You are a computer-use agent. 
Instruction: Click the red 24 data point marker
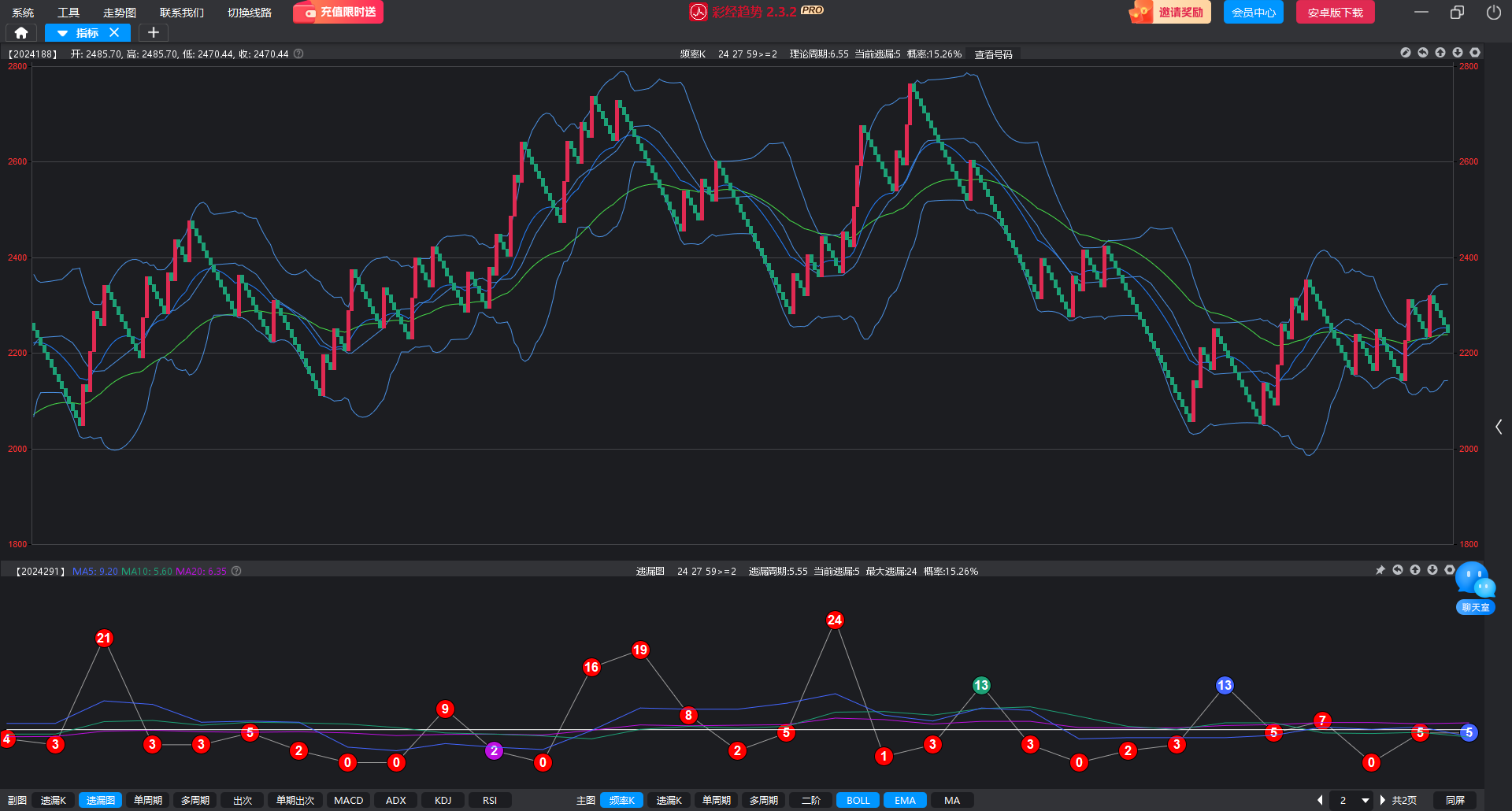pyautogui.click(x=835, y=620)
